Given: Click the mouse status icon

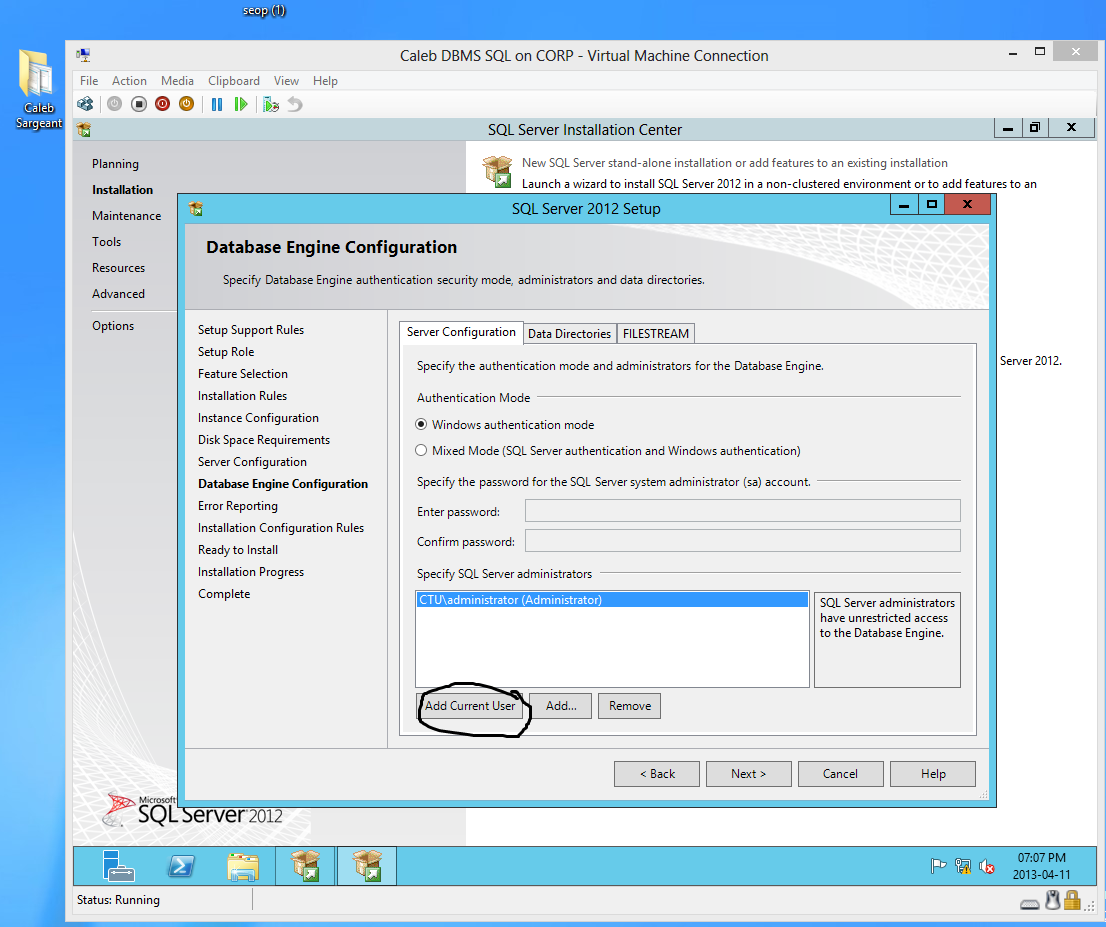Looking at the screenshot, I should [1053, 900].
